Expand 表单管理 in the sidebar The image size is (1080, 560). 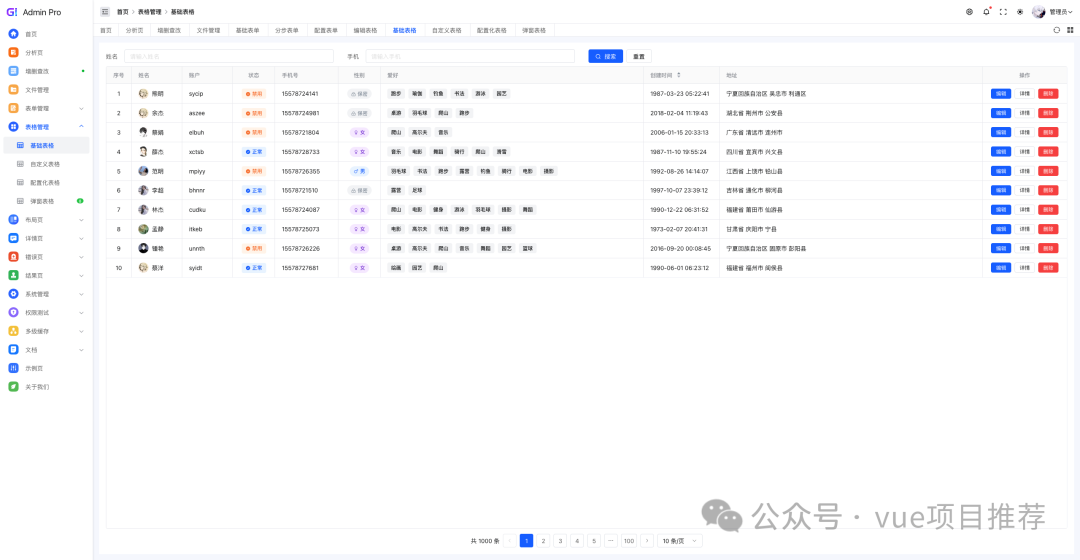pyautogui.click(x=45, y=108)
